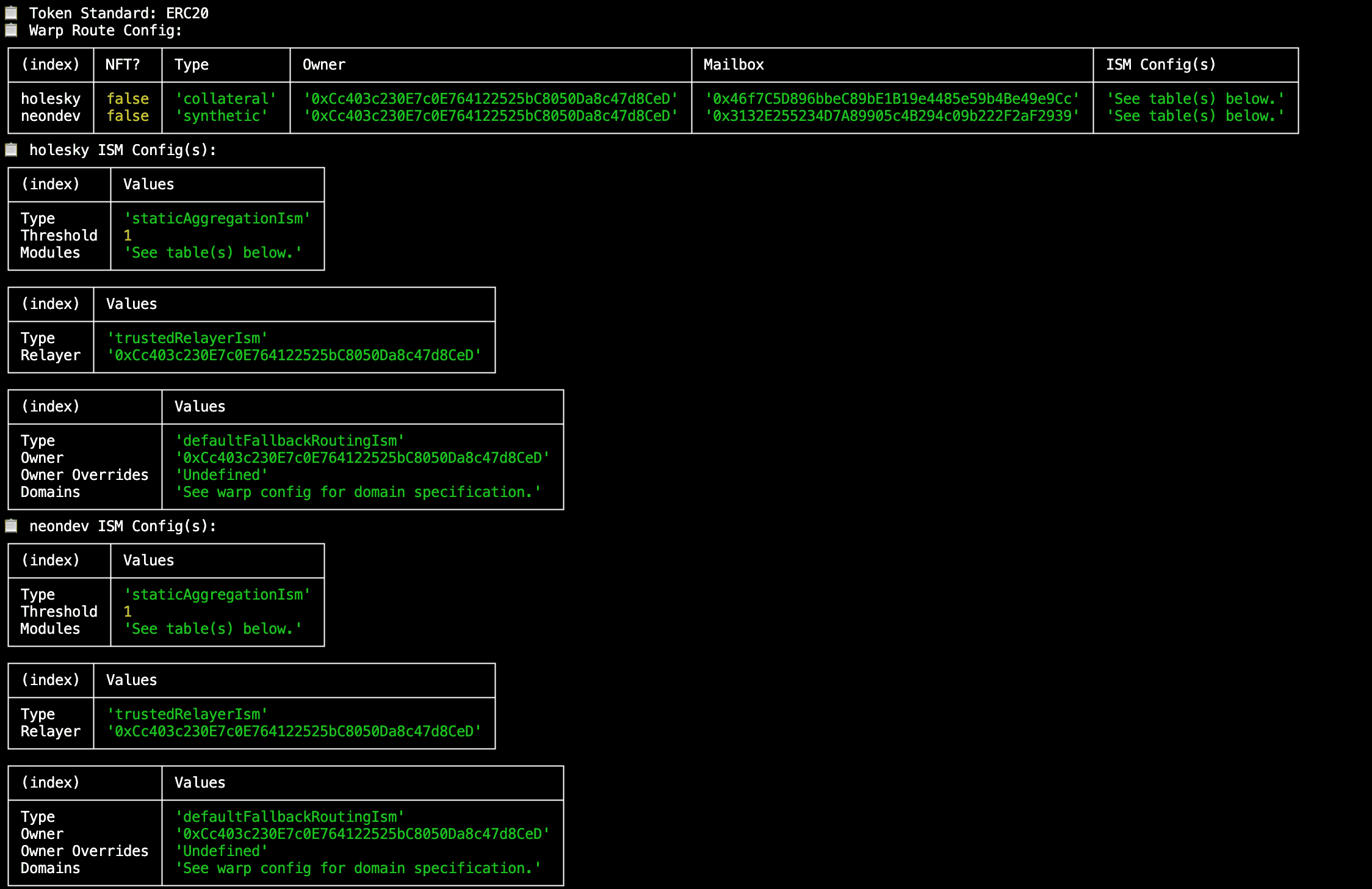Viewport: 1372px width, 889px height.
Task: Select the 'Token Standard: ERC20' line
Action: click(119, 13)
